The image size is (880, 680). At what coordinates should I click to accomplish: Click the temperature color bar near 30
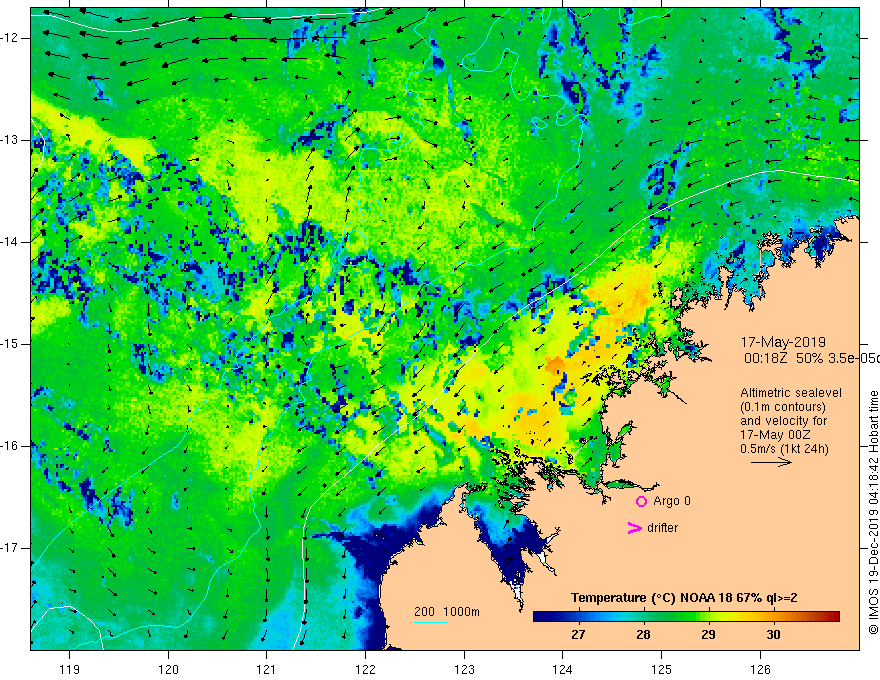point(773,617)
